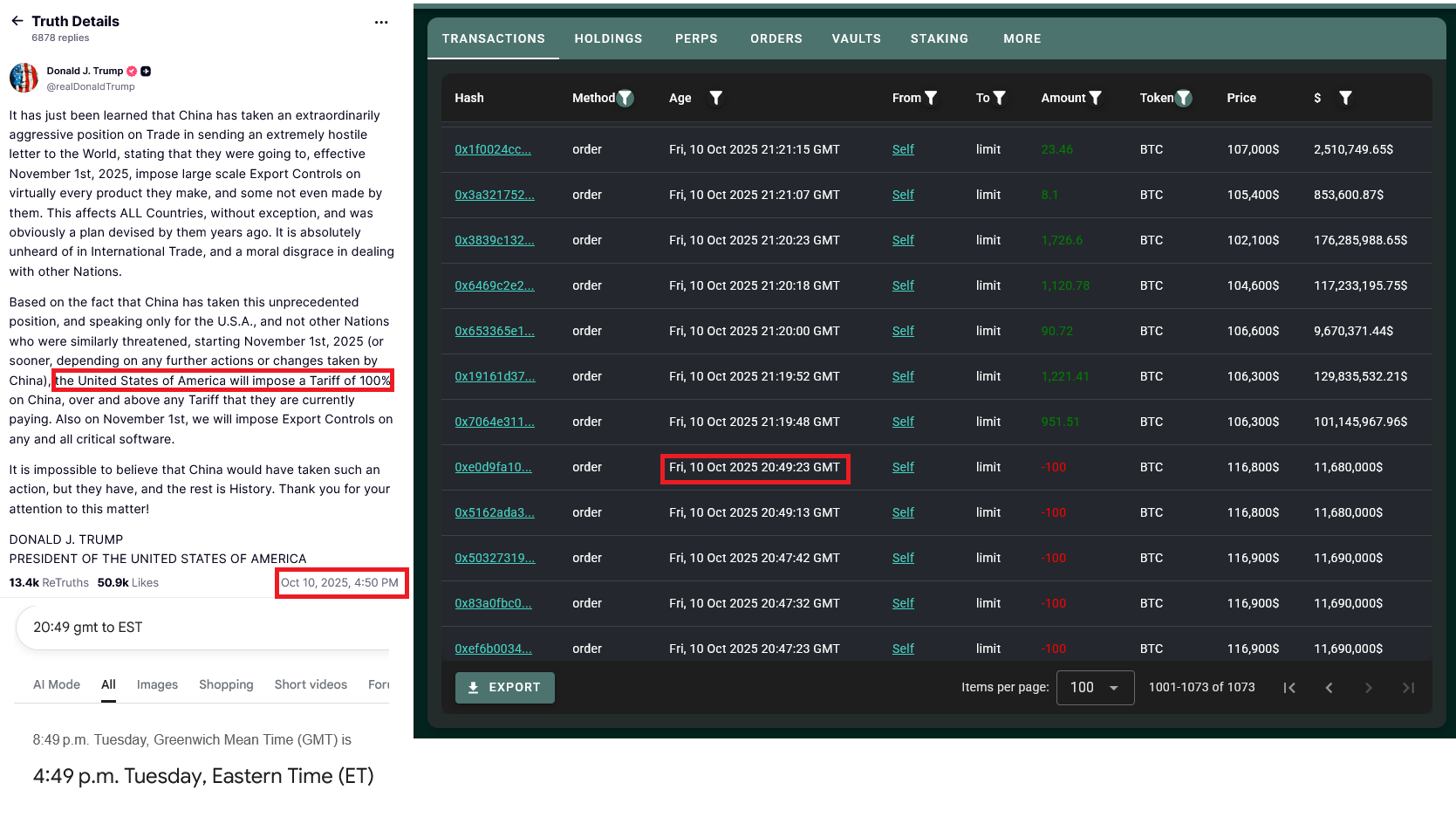
Task: Click the To column filter icon
Action: 1000,98
